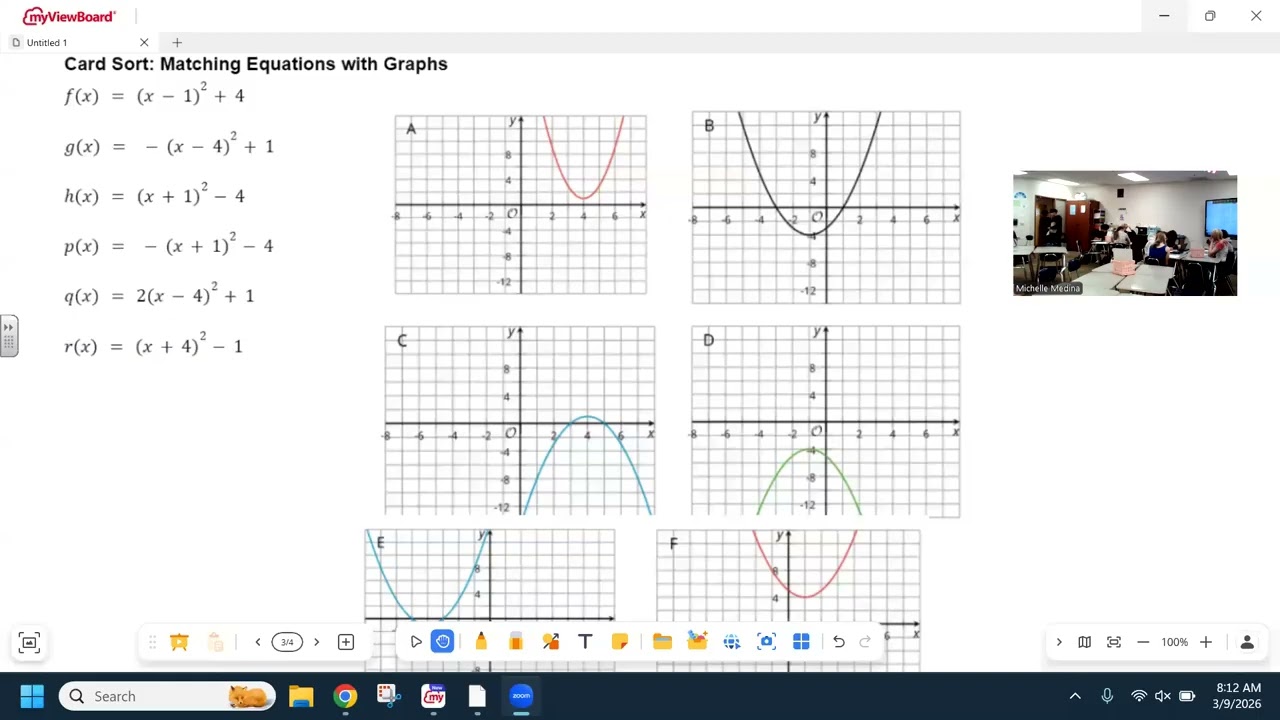Open the file folder icon in toolbar
This screenshot has height=720, width=1280.
662,642
